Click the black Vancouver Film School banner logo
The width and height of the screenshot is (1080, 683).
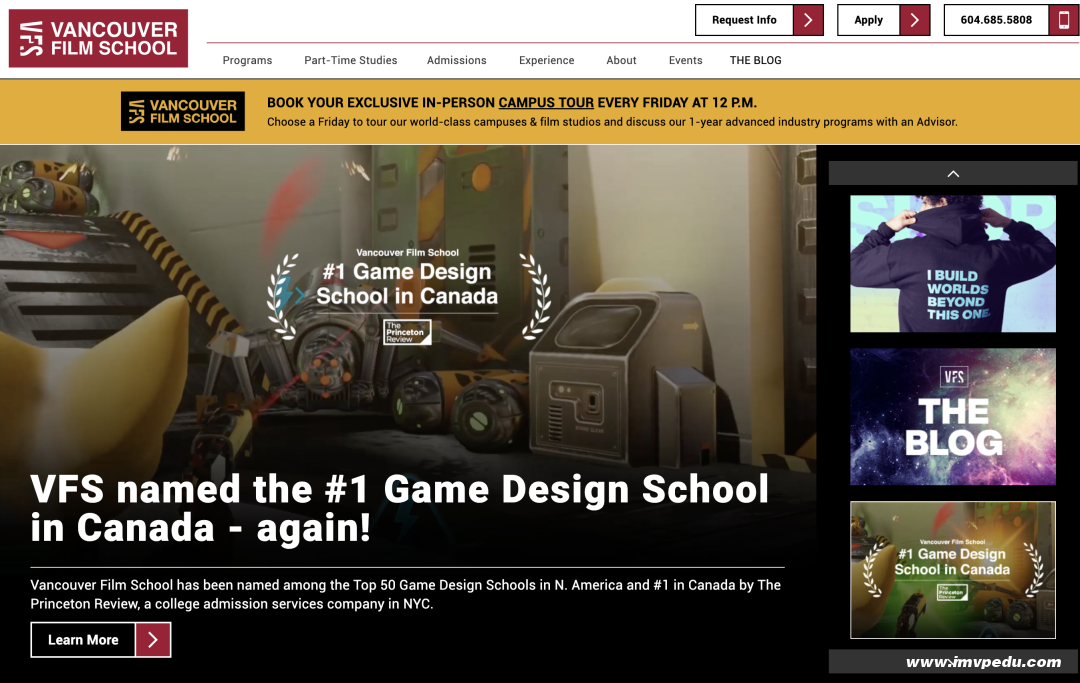click(x=183, y=111)
